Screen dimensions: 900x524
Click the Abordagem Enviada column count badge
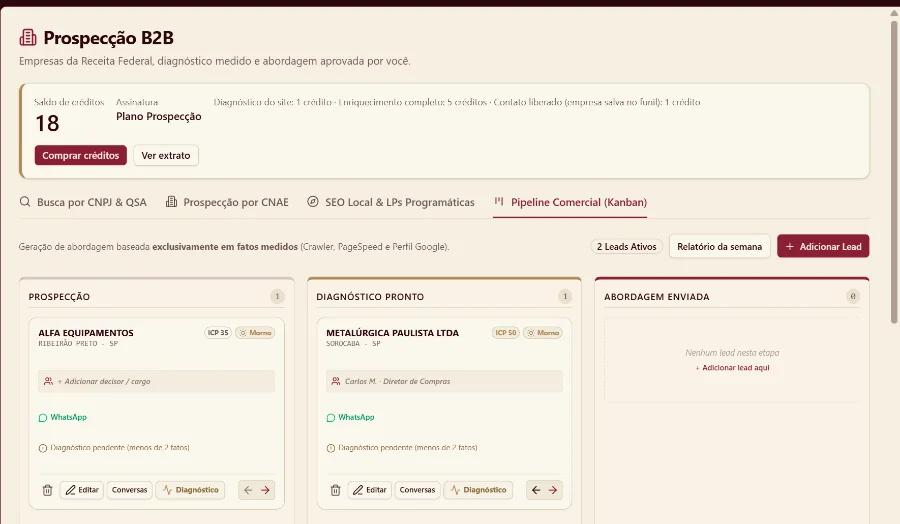pos(853,297)
